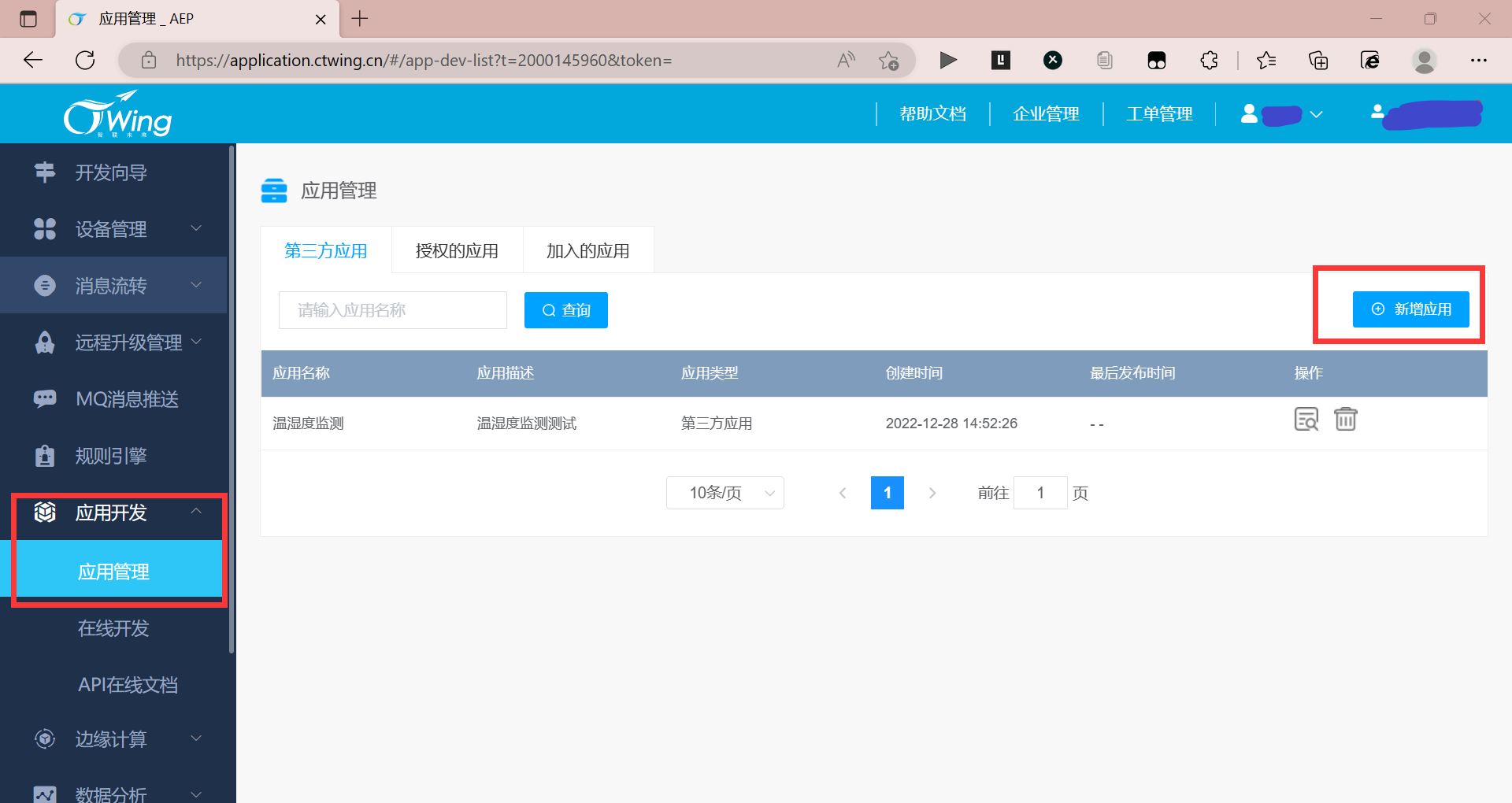Open a new browser tab

tap(360, 18)
